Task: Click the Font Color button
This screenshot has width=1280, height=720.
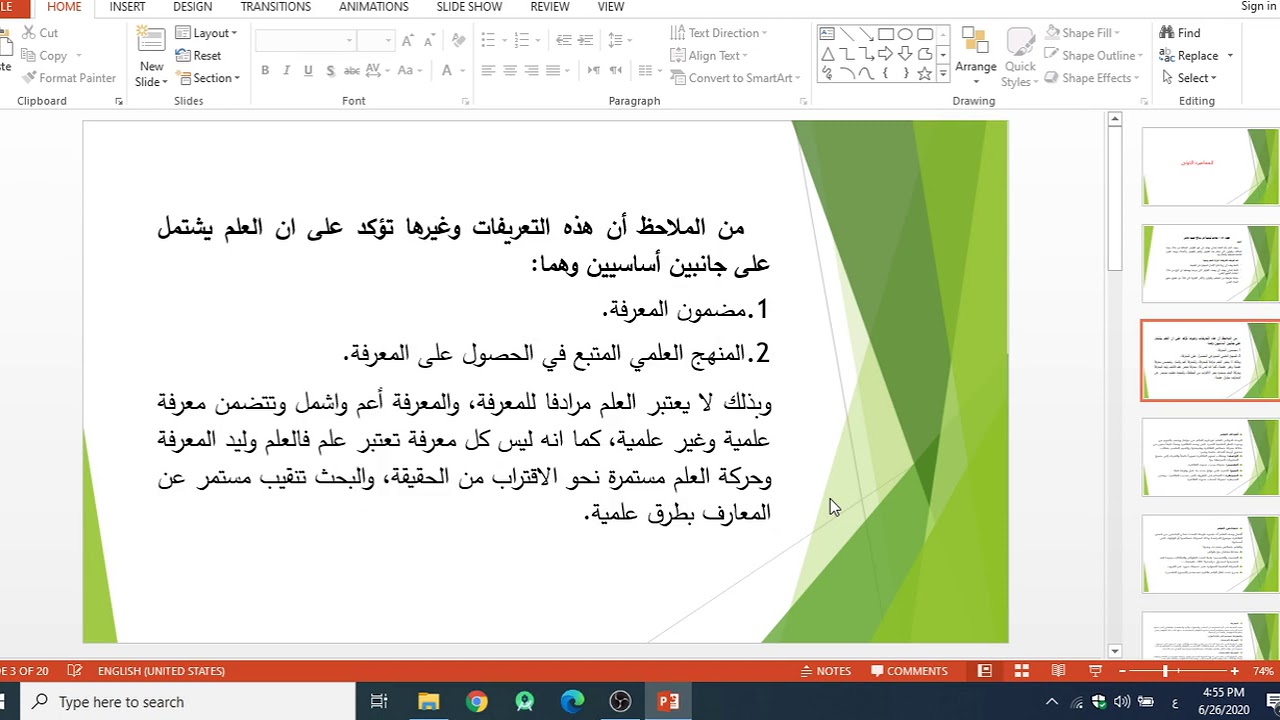Action: coord(447,71)
